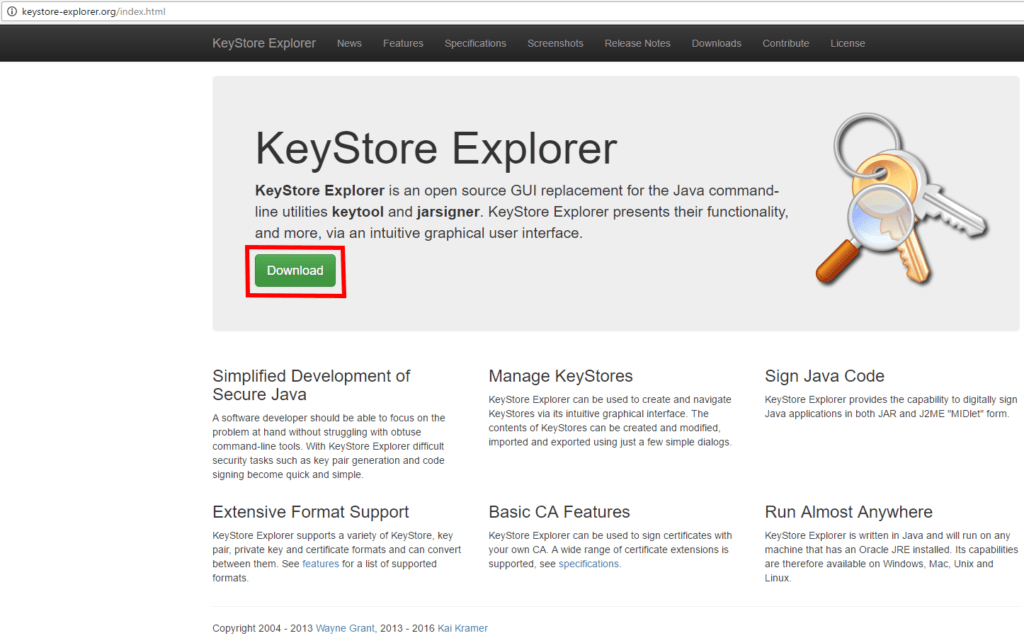
Task: Click the 'Extensive Format Support' heading
Action: 310,512
